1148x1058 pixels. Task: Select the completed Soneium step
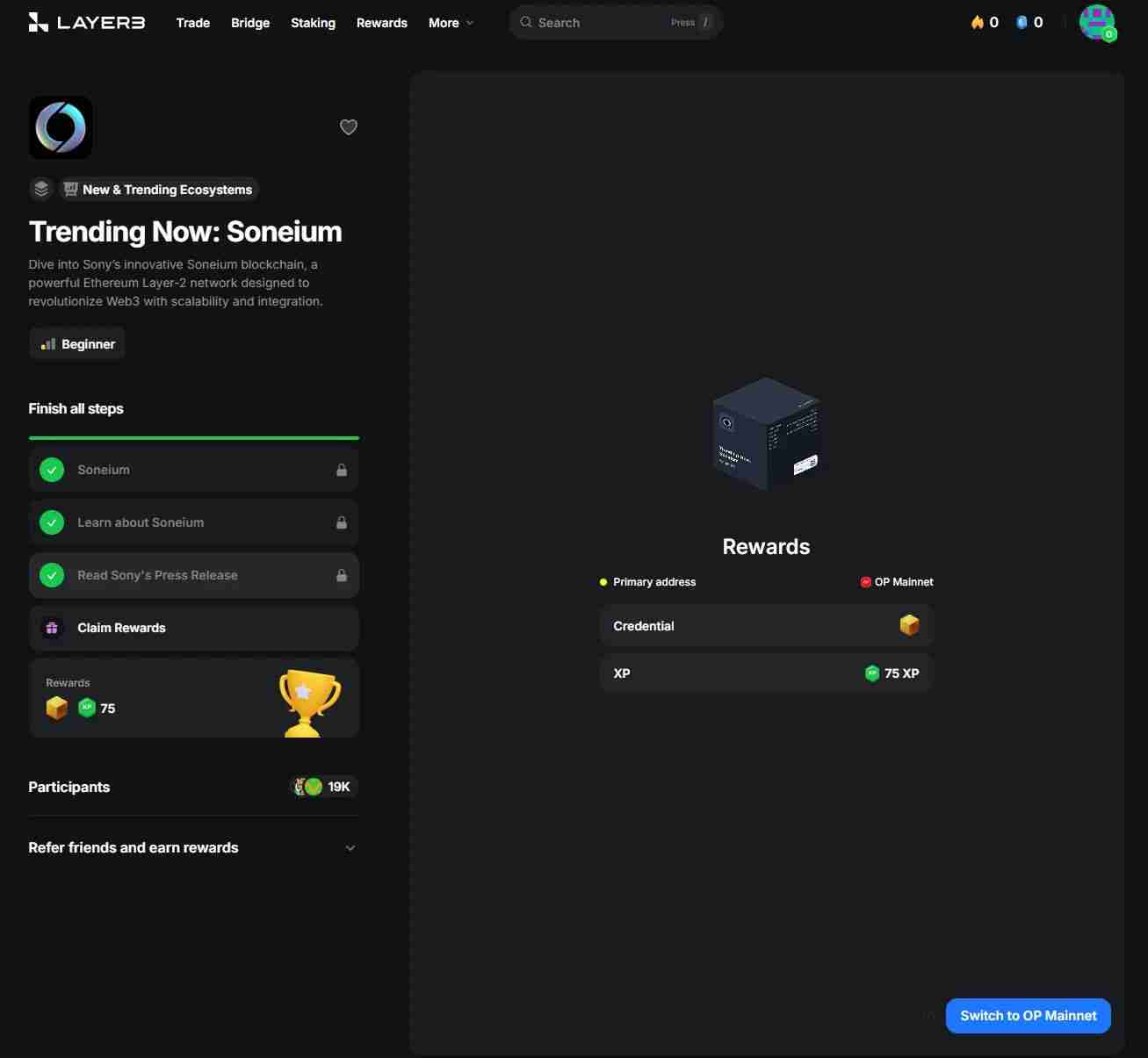click(x=193, y=470)
